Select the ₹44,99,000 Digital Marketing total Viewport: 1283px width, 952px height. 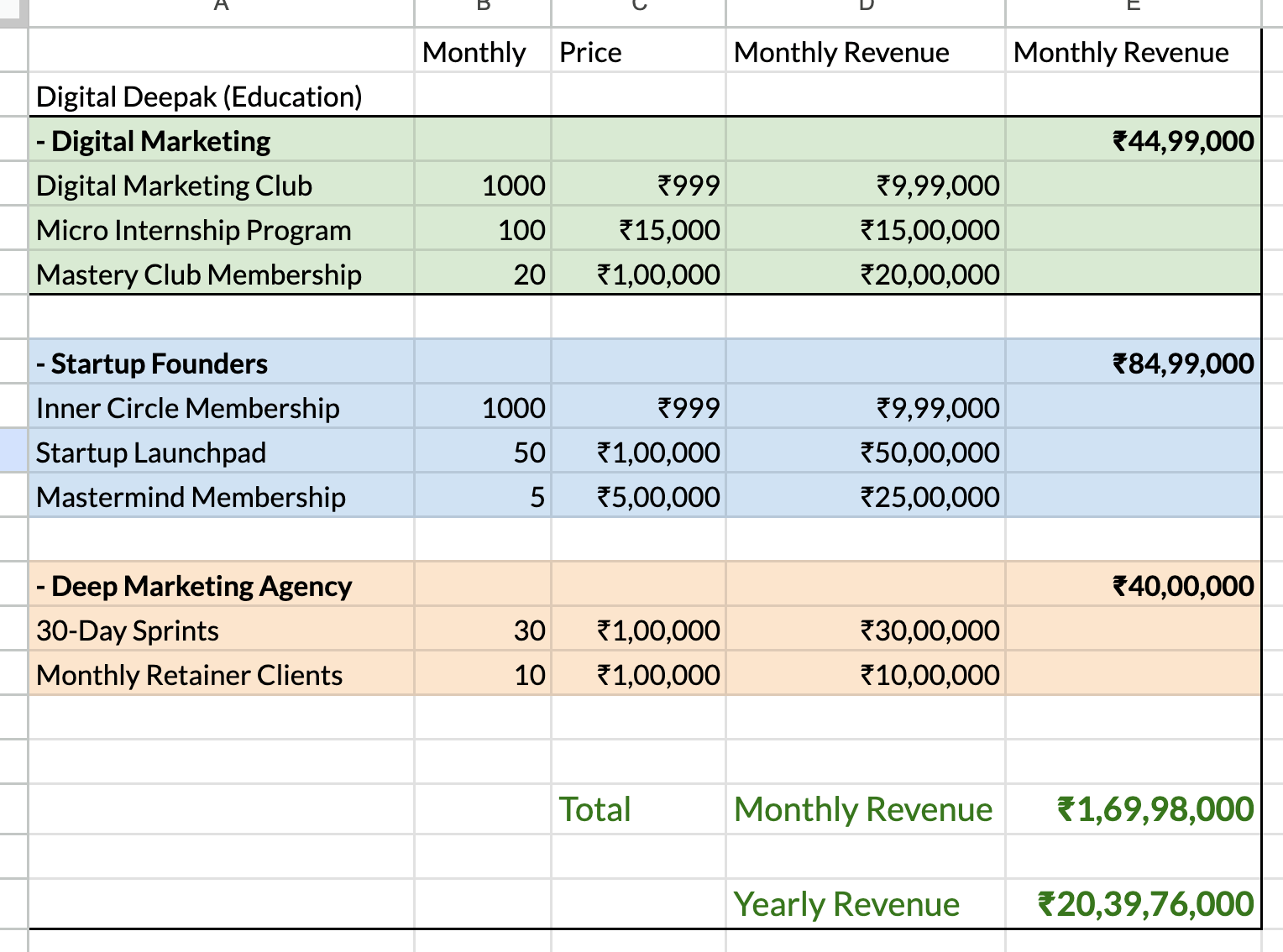[1134, 140]
